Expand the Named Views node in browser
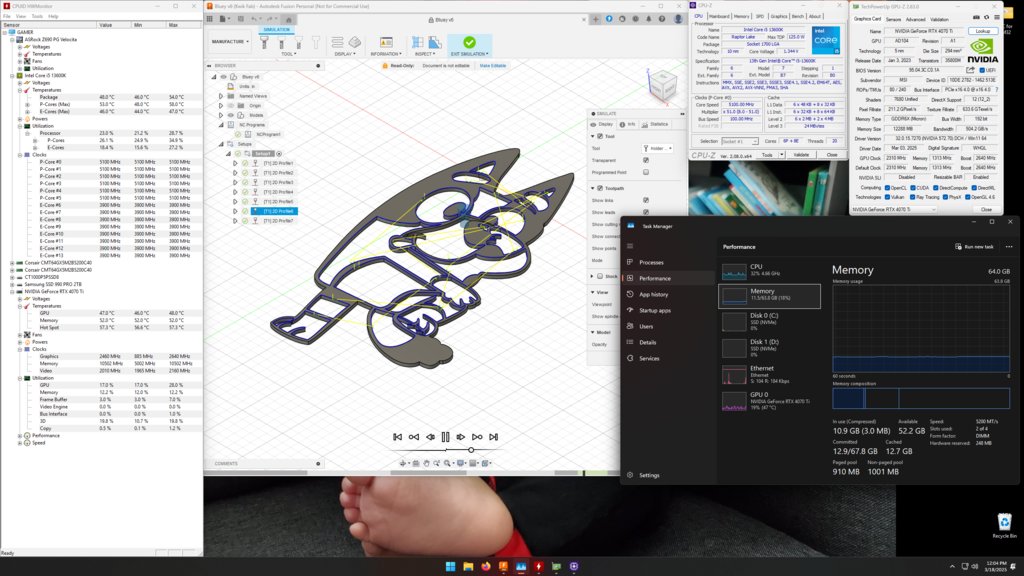The height and width of the screenshot is (576, 1024). (221, 96)
